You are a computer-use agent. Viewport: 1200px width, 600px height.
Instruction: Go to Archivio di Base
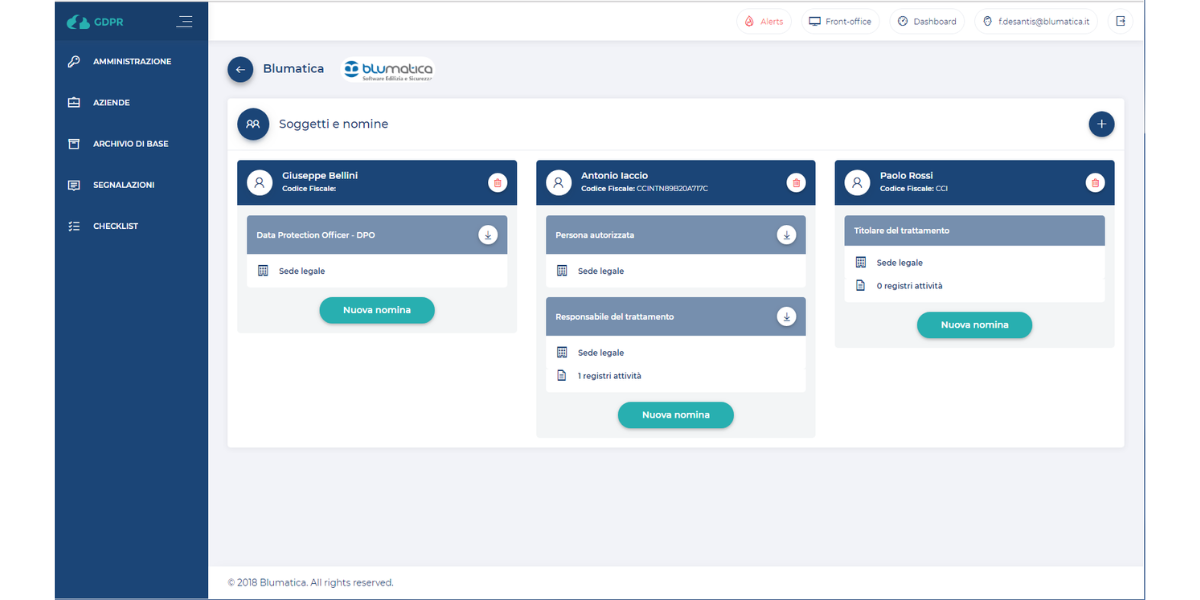coord(130,144)
